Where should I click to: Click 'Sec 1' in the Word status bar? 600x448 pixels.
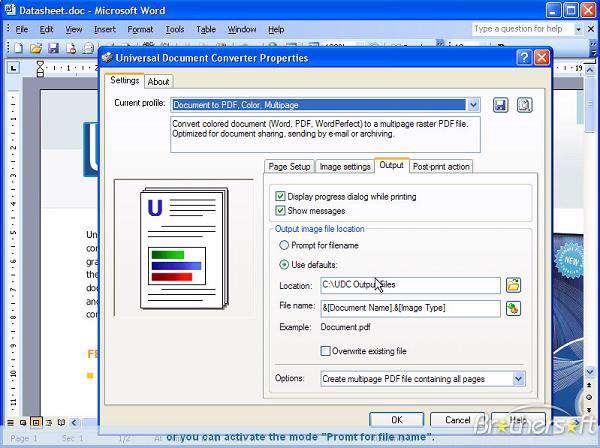72,438
